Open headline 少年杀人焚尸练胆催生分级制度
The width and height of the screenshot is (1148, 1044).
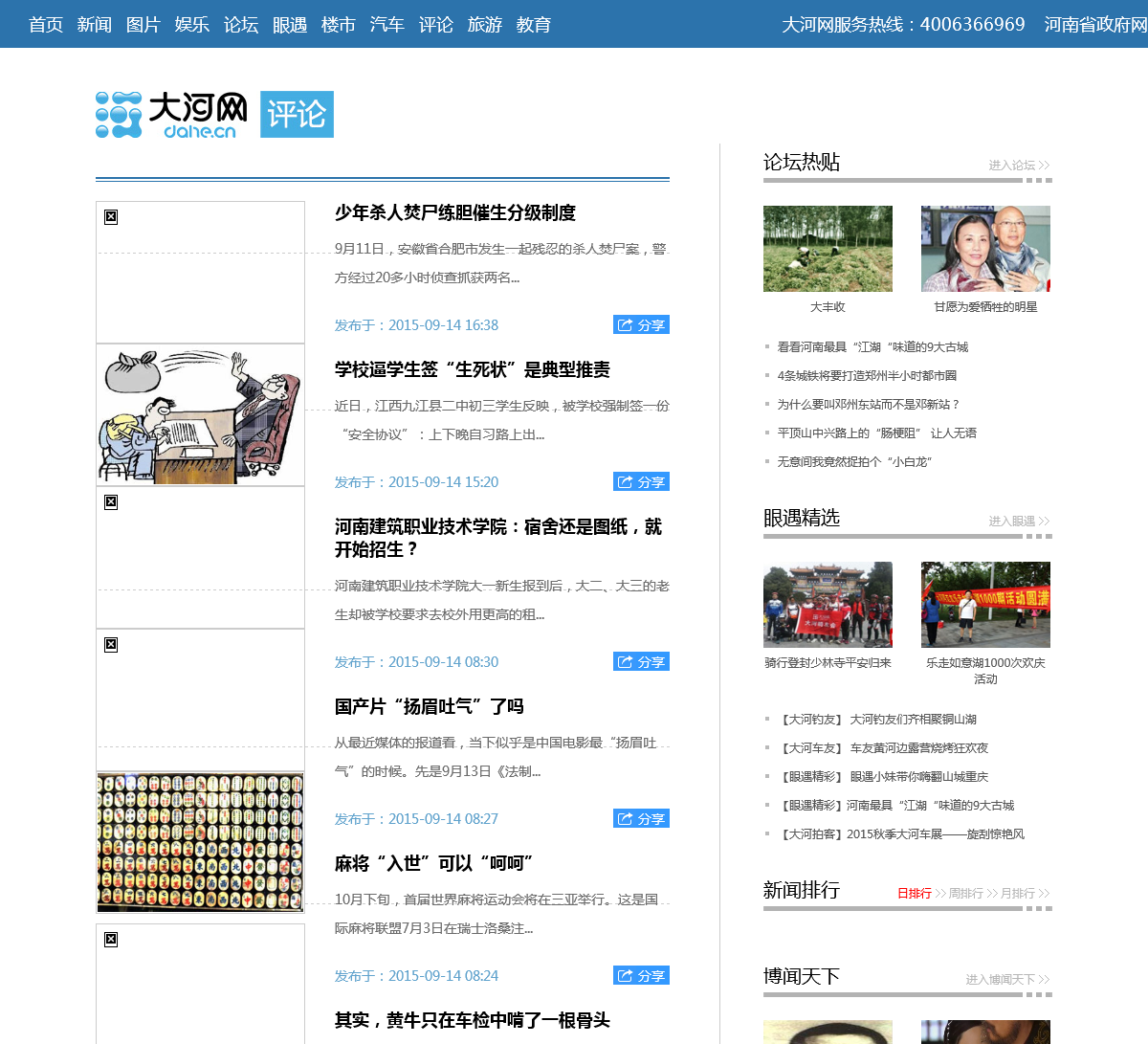tap(455, 213)
